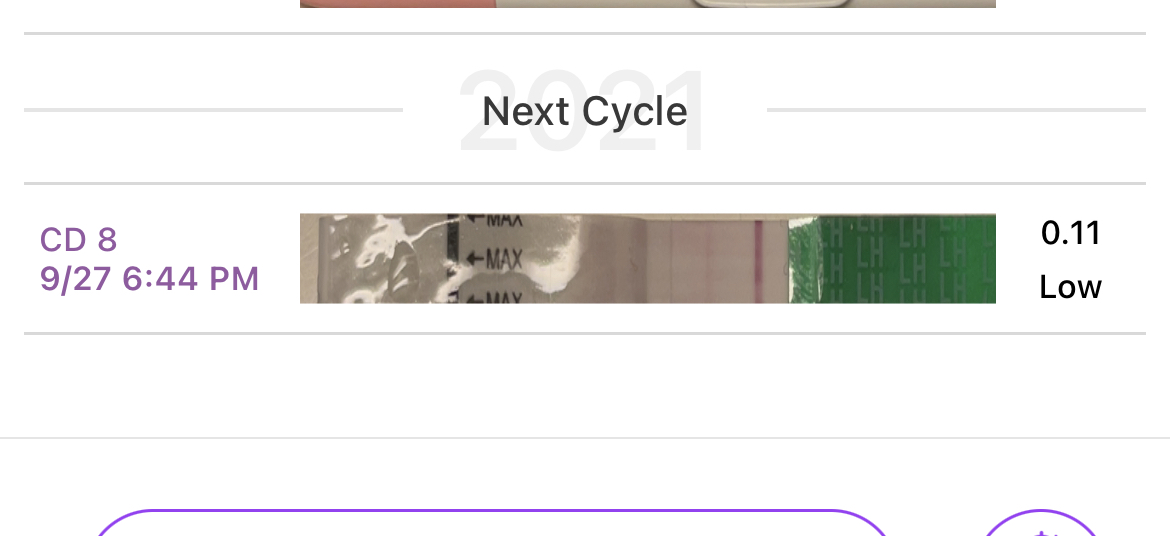Viewport: 1170px width, 536px height.
Task: Tap the round purple button at bottom right
Action: (x=1042, y=527)
